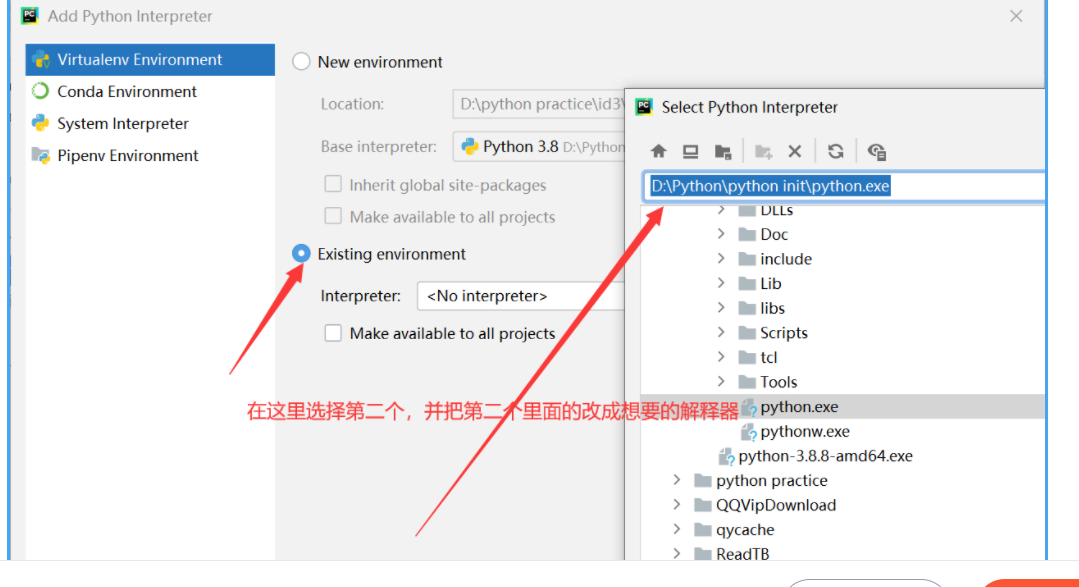1079x587 pixels.
Task: Select python.exe in the file tree
Action: tap(798, 406)
